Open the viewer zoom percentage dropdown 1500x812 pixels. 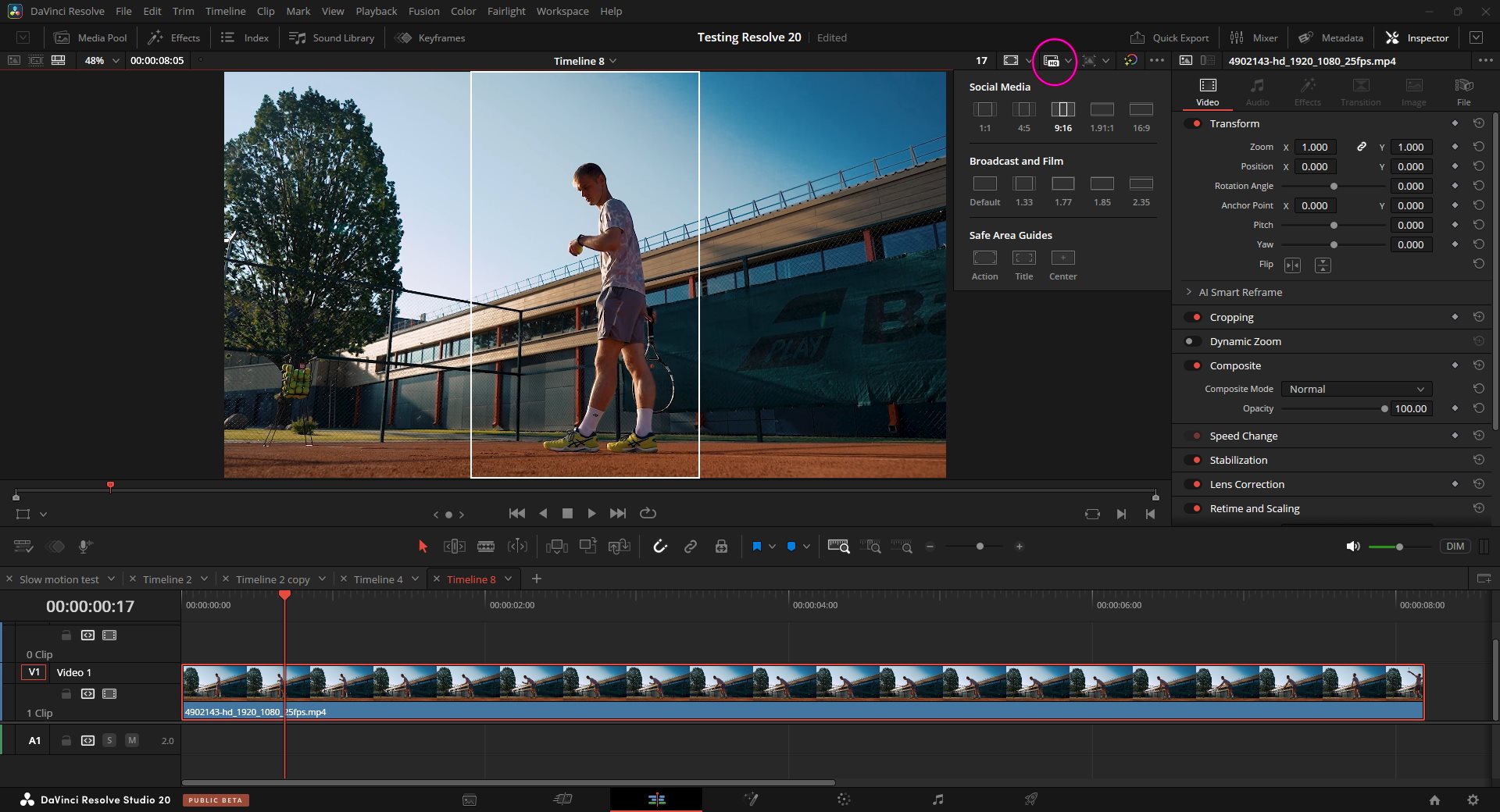coord(102,60)
